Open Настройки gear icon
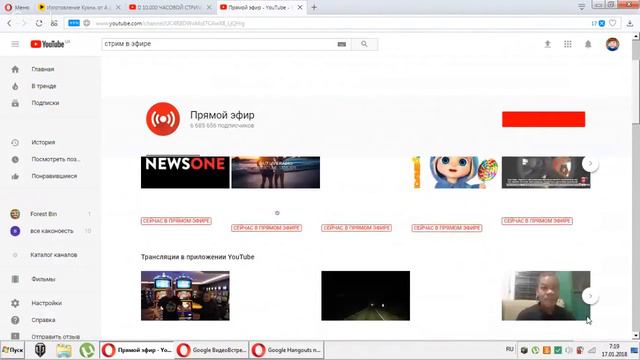Viewport: 640px width, 360px height. point(15,303)
